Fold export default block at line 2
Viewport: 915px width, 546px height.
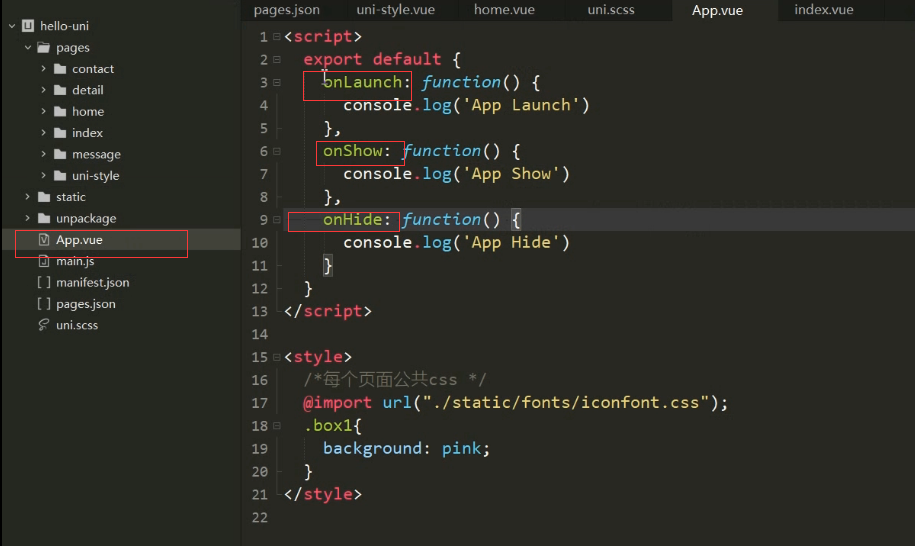pyautogui.click(x=277, y=60)
